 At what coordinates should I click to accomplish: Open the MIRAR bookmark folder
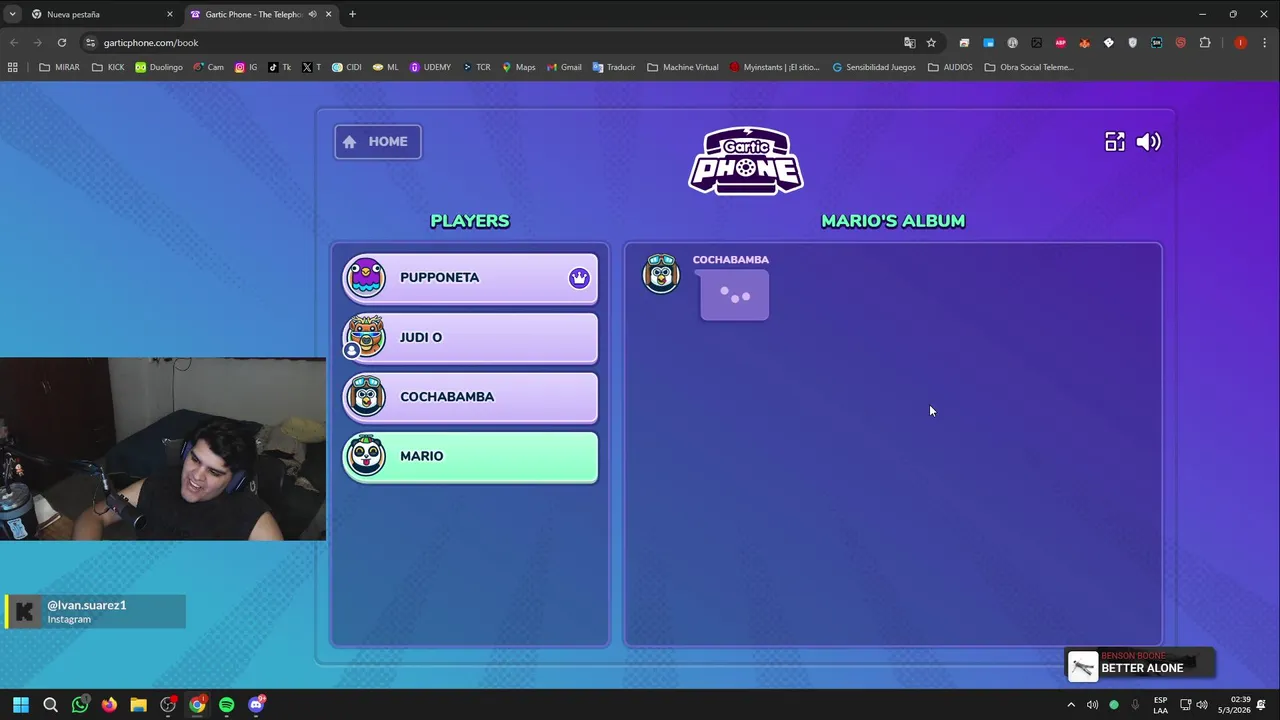coord(60,67)
